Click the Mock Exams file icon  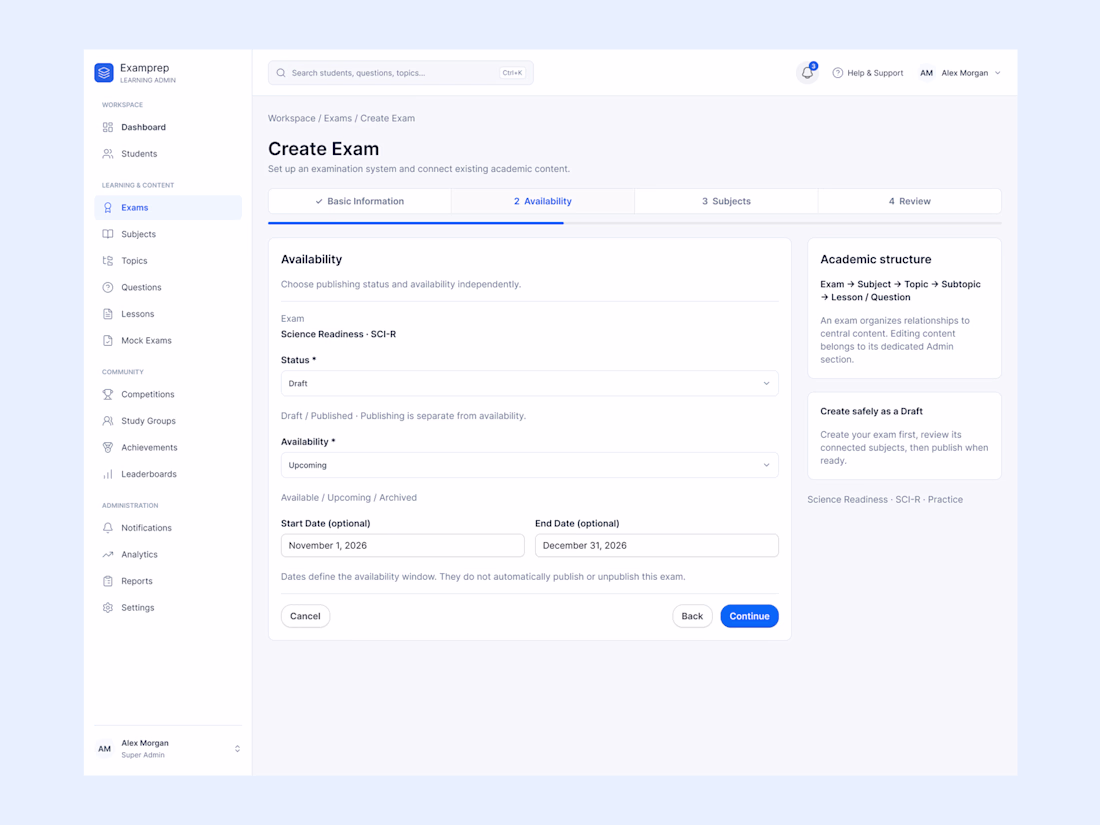tap(108, 341)
